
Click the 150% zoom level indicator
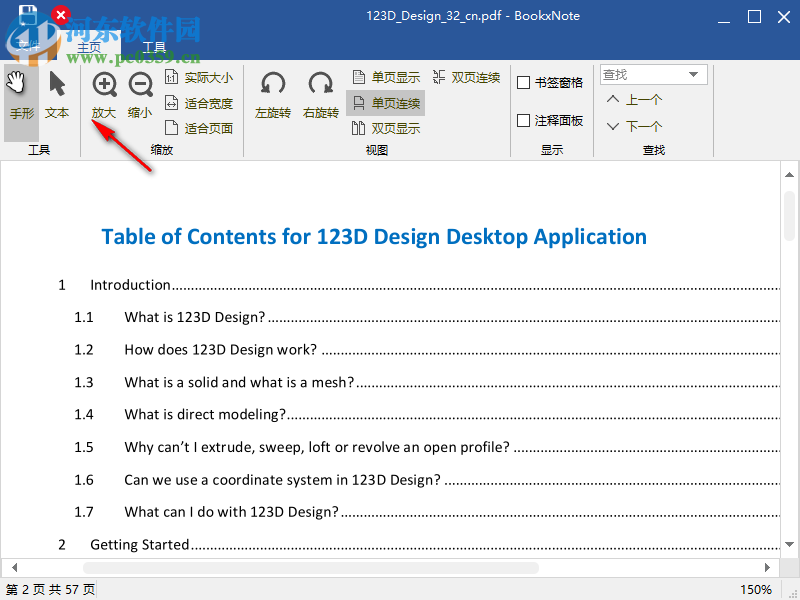click(758, 589)
